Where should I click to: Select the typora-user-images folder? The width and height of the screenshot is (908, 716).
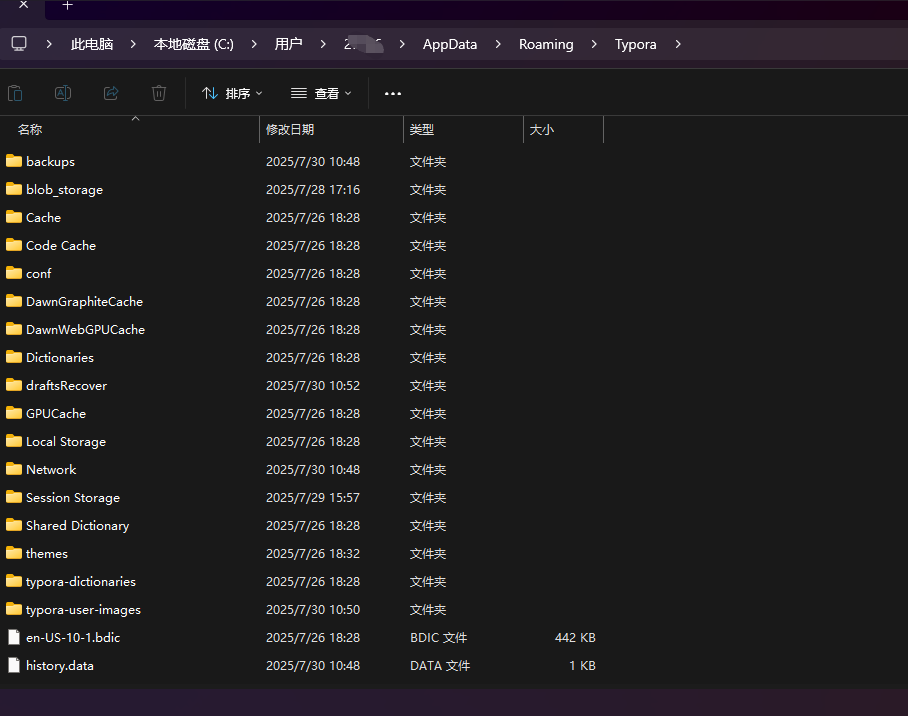[x=82, y=609]
